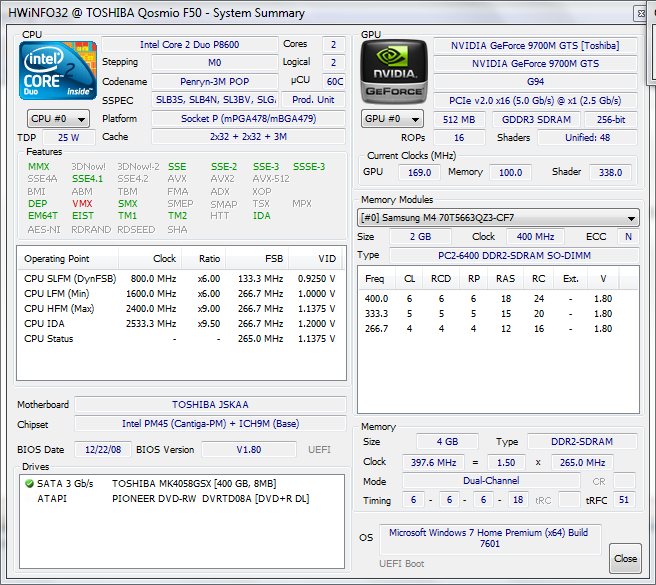Click the µCU 60C value field
The height and width of the screenshot is (585, 656).
(334, 82)
